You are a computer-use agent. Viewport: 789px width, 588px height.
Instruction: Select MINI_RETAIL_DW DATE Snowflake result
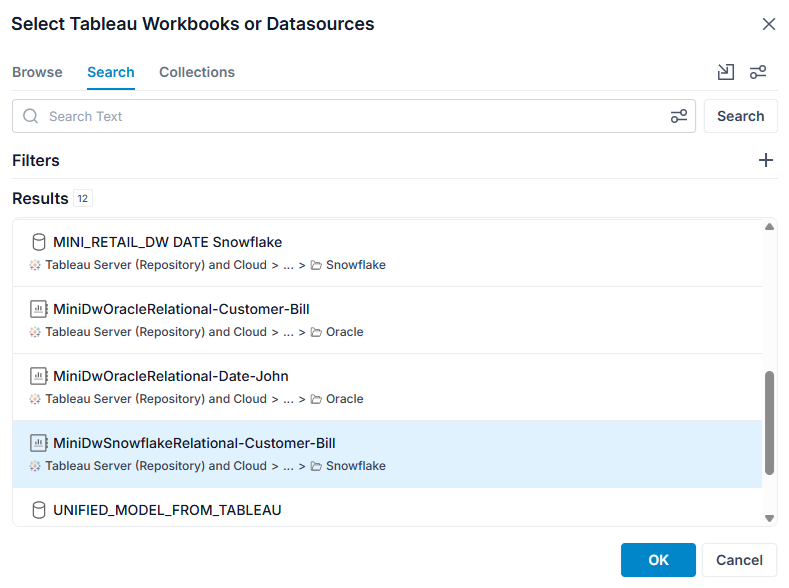[x=387, y=253]
